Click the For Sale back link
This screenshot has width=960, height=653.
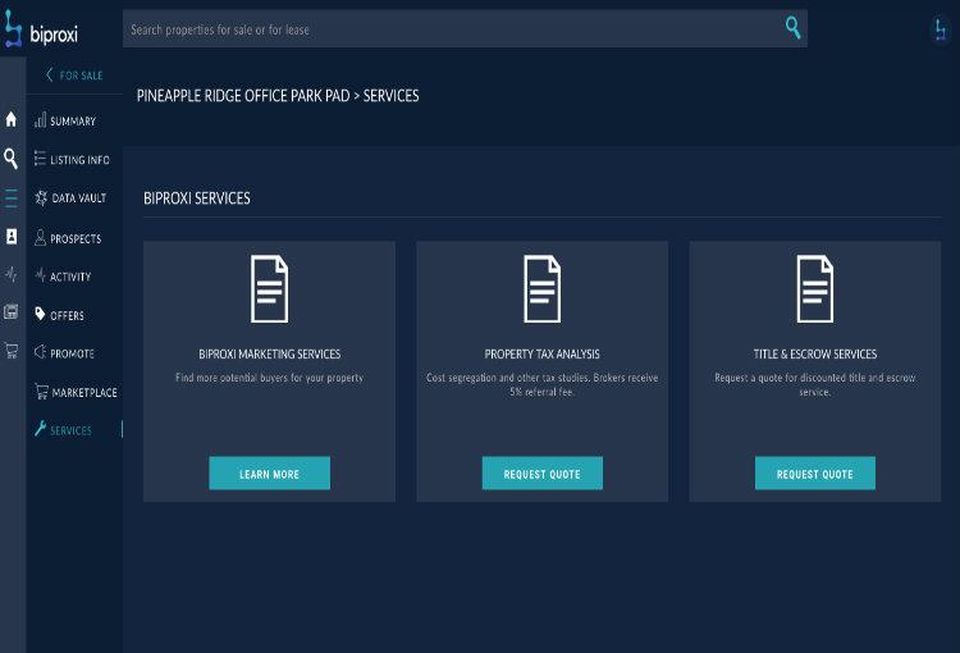pos(80,75)
